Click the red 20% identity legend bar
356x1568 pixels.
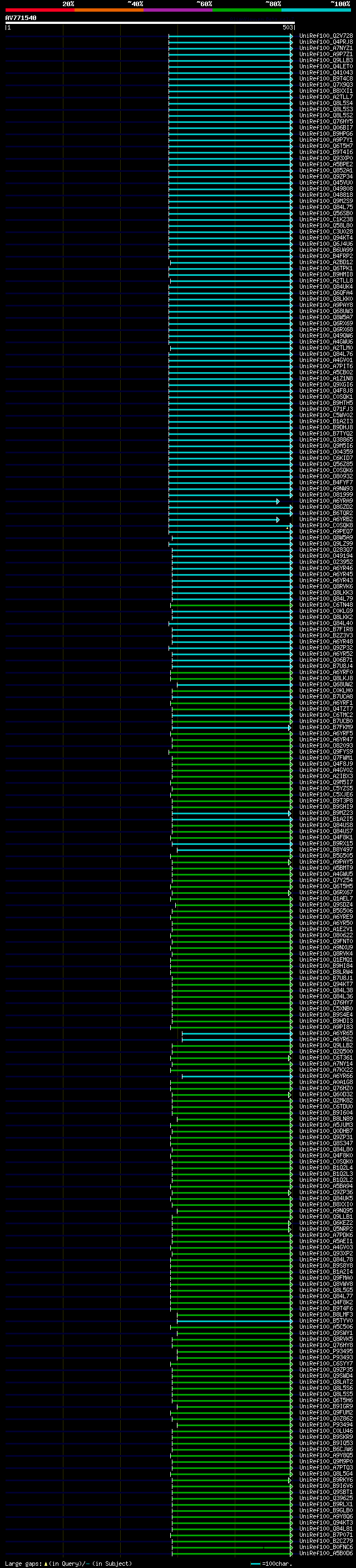pyautogui.click(x=39, y=10)
